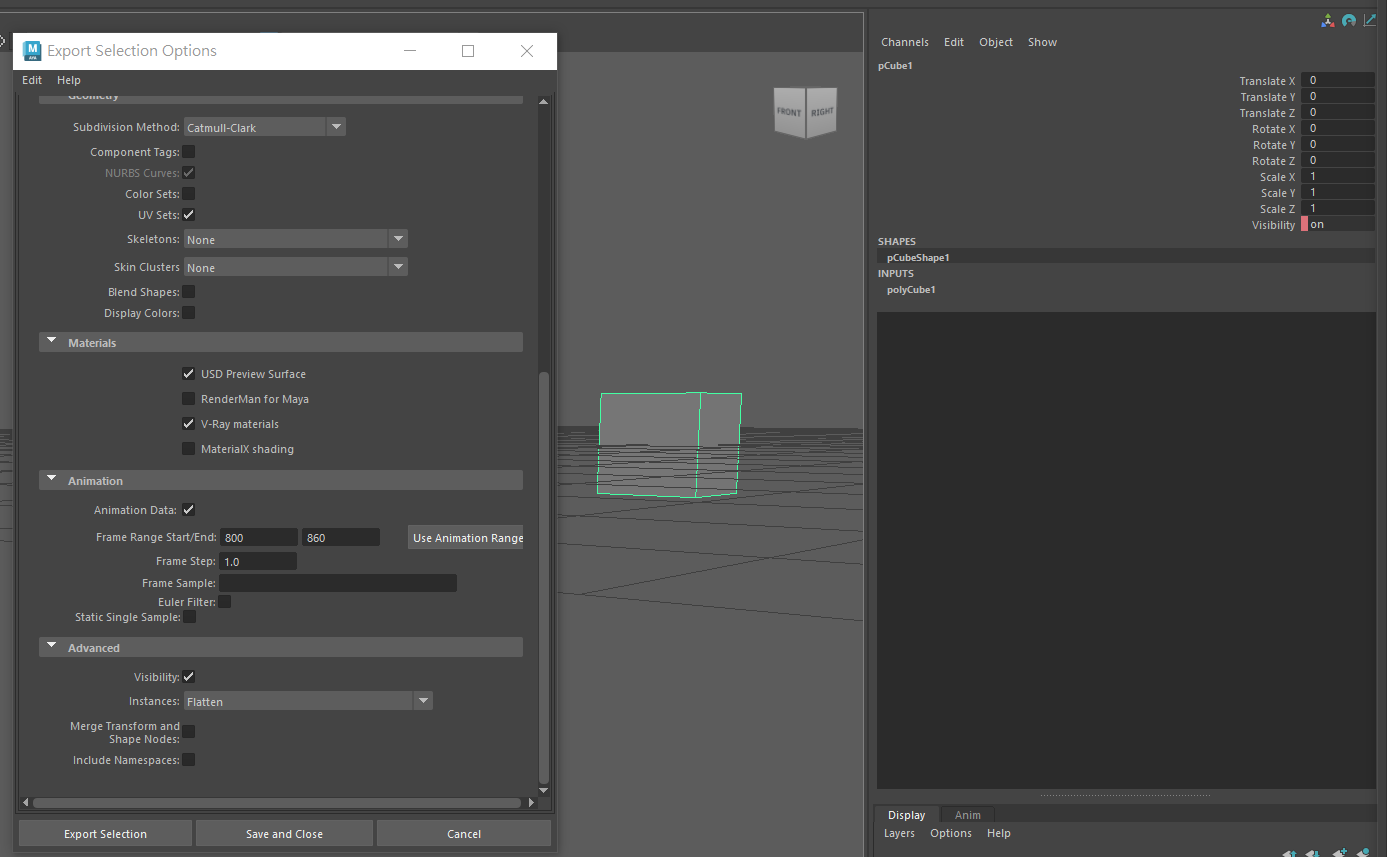
Task: Switch to the Anim layer tab
Action: 968,815
